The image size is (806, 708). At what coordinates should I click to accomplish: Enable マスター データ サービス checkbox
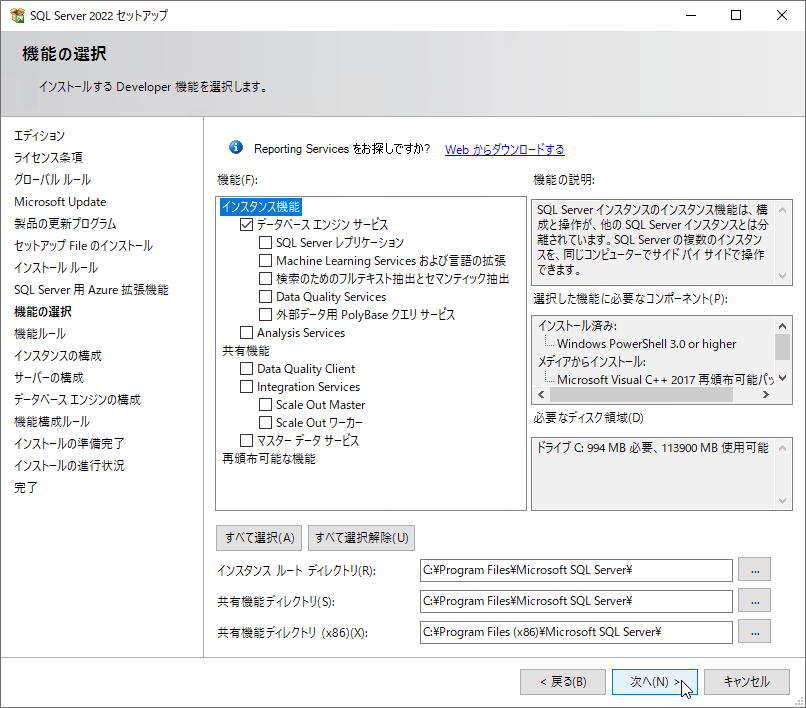click(246, 441)
